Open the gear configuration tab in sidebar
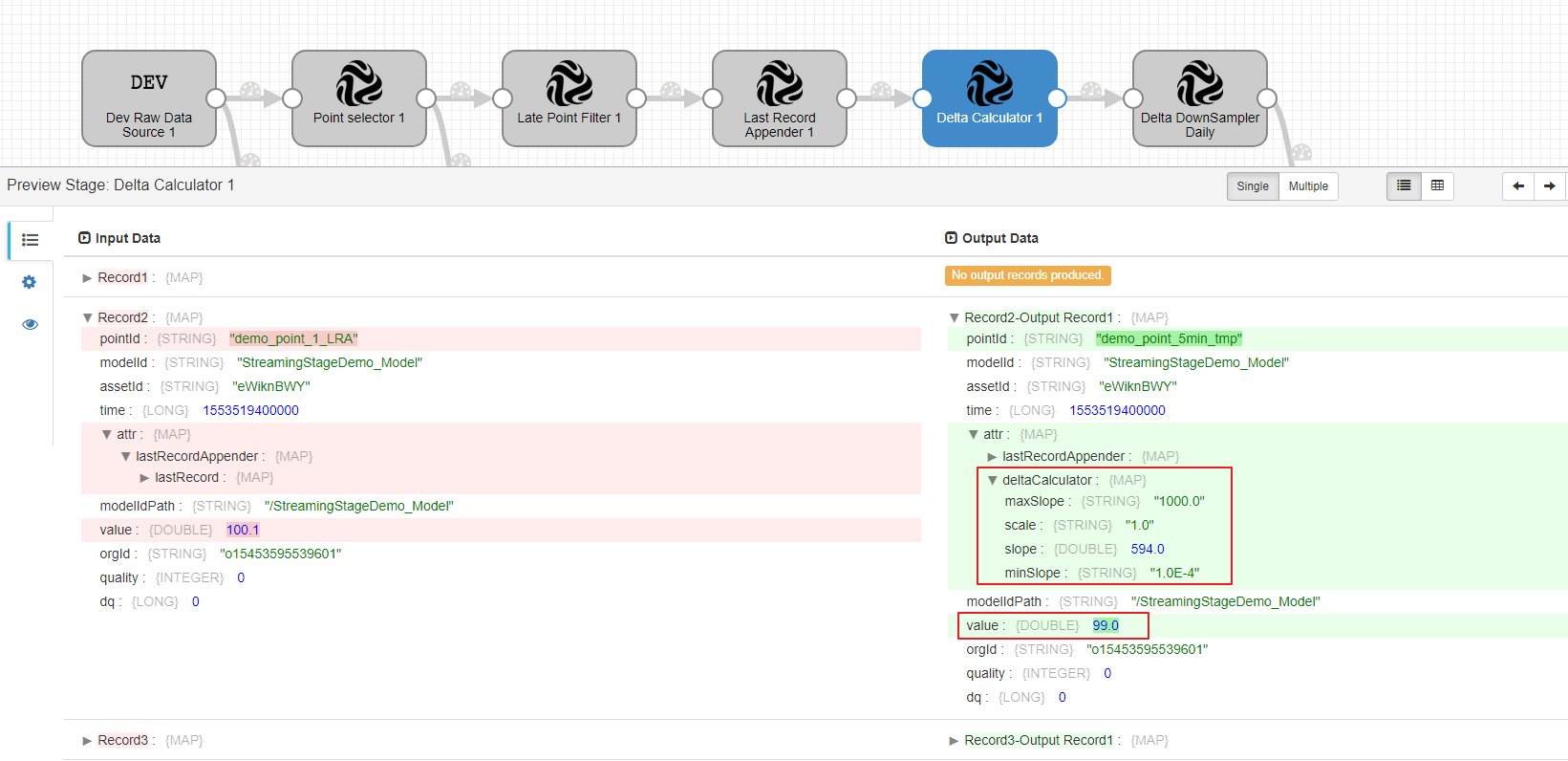Screen dimensions: 1568x761 (x=30, y=282)
